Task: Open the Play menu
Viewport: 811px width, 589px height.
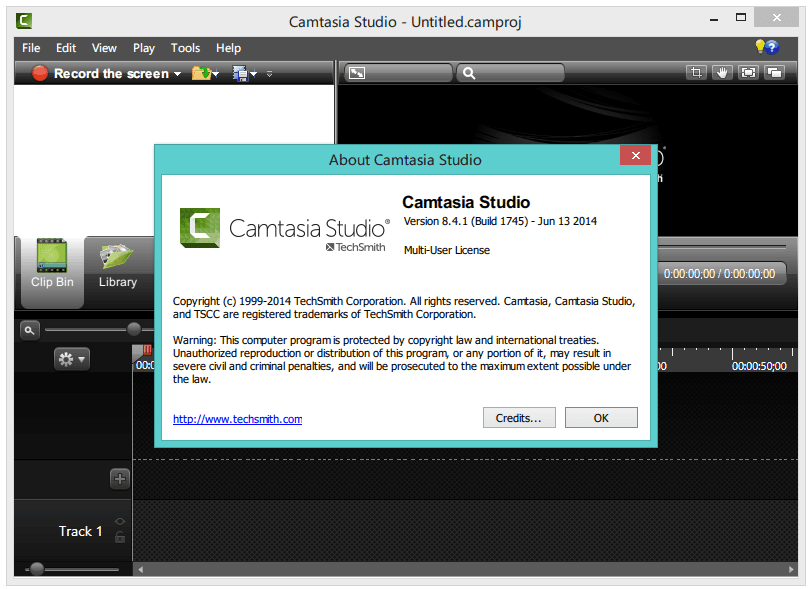Action: click(144, 48)
